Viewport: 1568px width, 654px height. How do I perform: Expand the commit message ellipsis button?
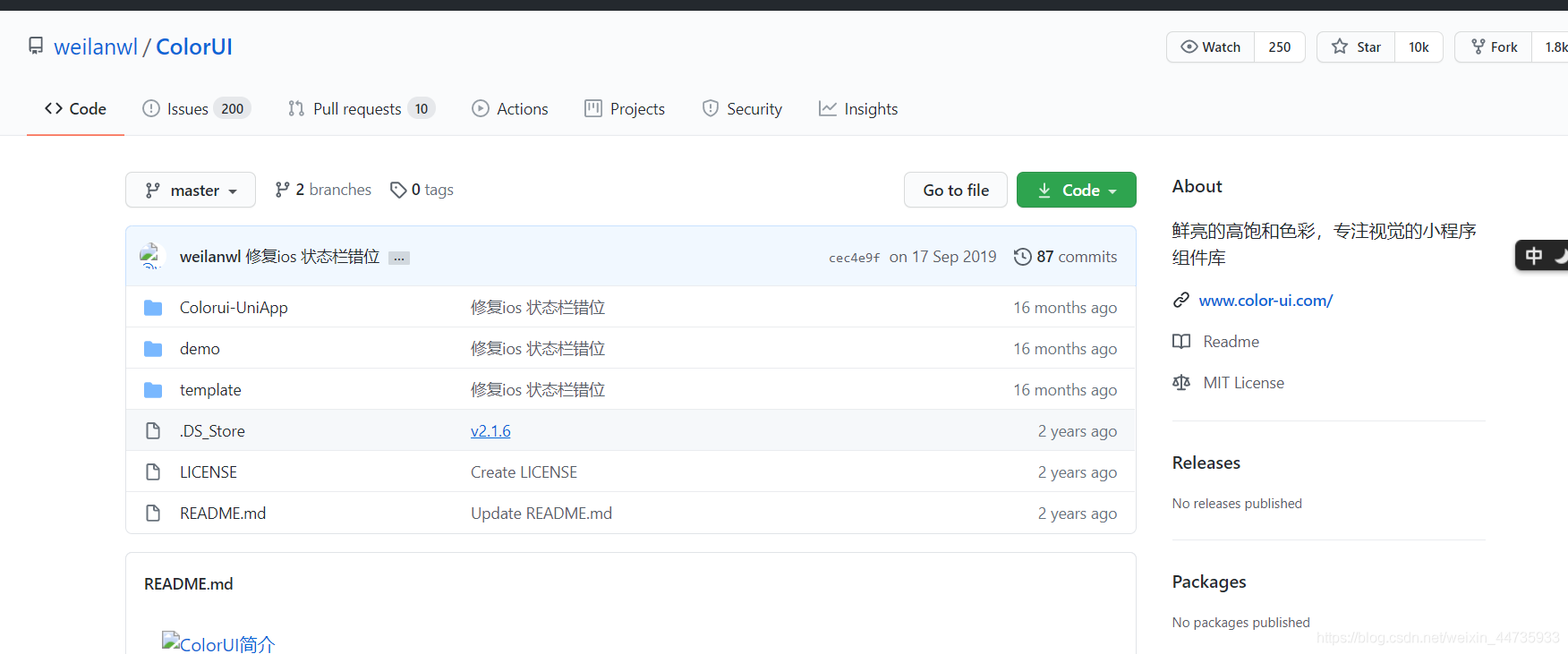399,259
